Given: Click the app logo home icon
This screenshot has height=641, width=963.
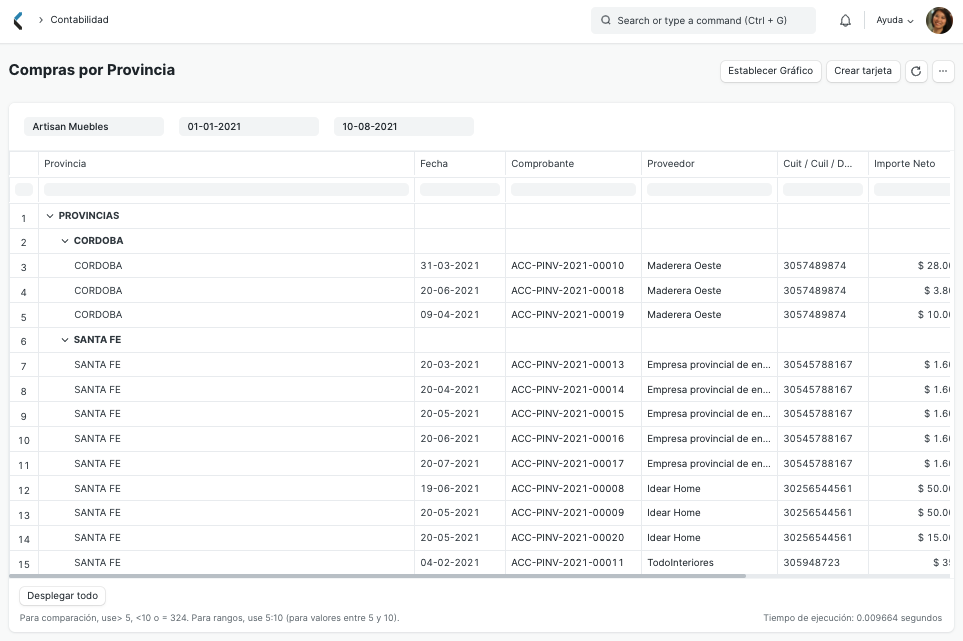Looking at the screenshot, I should pyautogui.click(x=18, y=20).
